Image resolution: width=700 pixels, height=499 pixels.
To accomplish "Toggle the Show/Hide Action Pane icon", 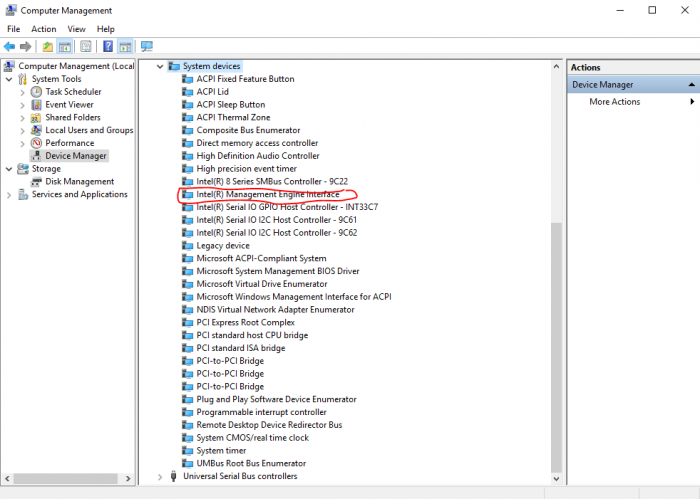I will click(125, 46).
